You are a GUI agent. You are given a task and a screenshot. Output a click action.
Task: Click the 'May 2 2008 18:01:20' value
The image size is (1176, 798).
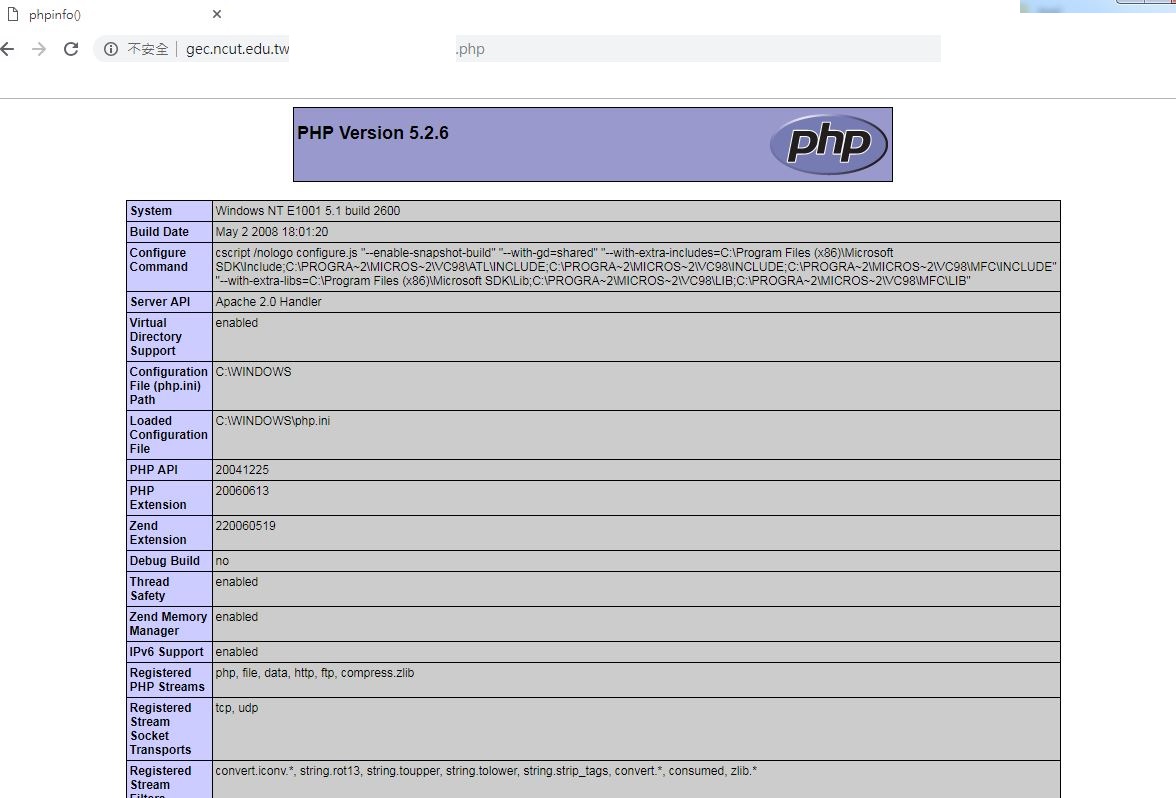[x=272, y=232]
